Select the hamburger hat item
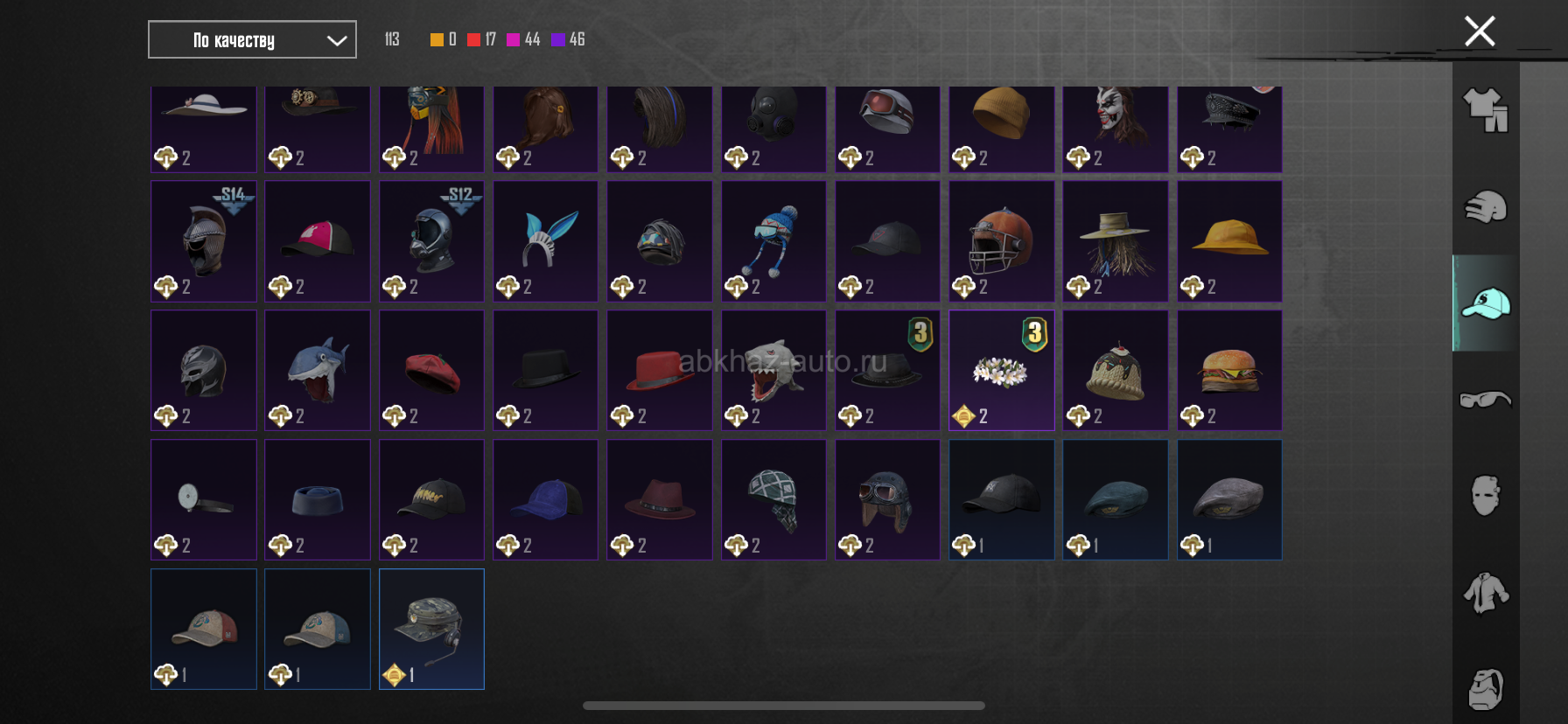The image size is (1568, 724). [1229, 370]
